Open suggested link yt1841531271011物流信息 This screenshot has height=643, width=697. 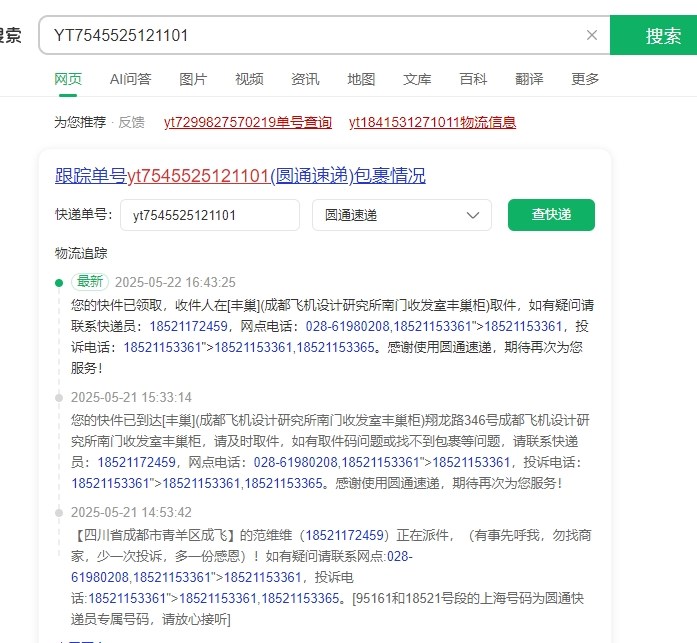[433, 122]
